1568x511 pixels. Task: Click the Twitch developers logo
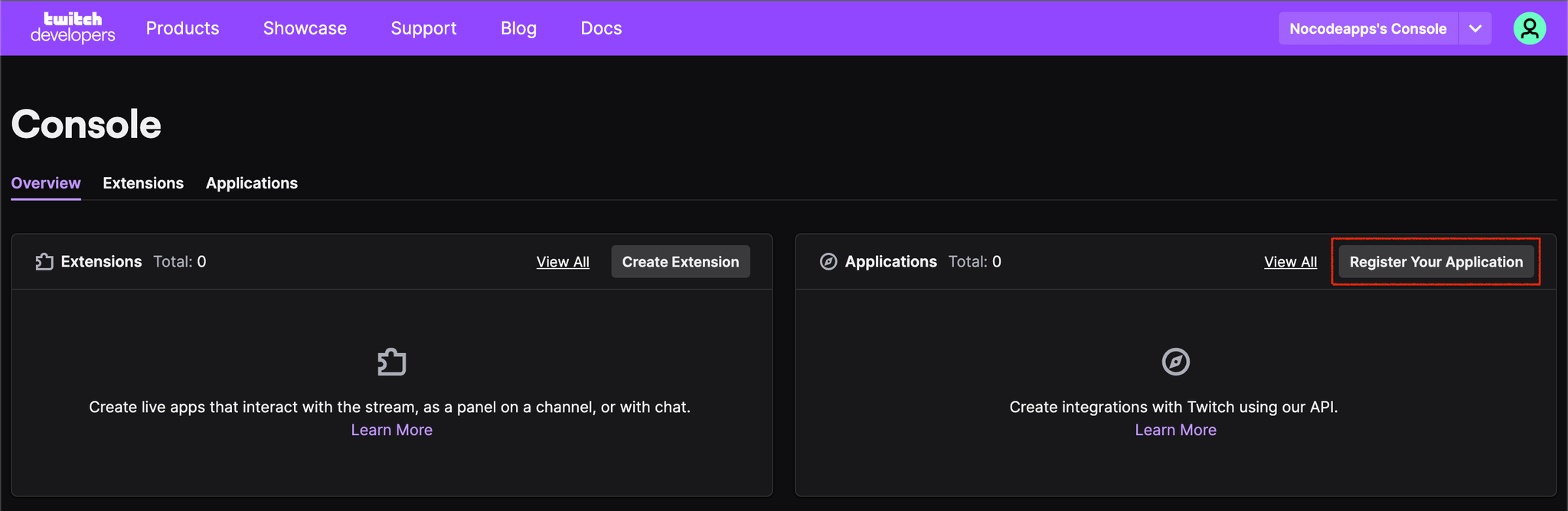click(x=73, y=28)
